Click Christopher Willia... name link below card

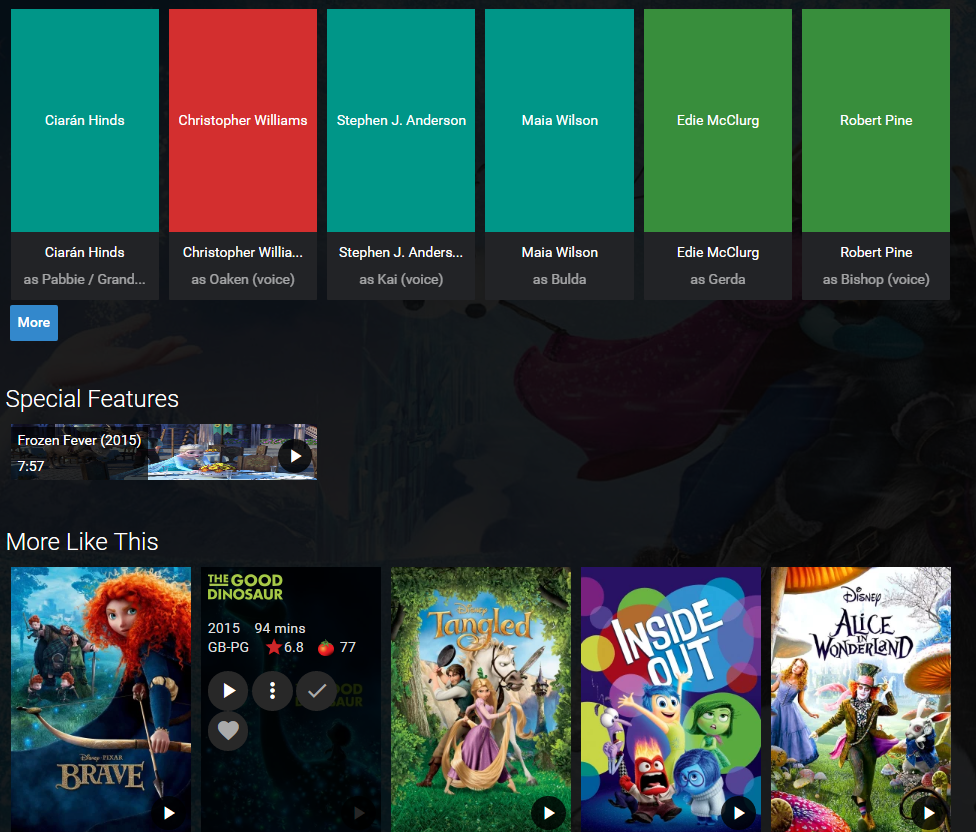click(x=243, y=253)
